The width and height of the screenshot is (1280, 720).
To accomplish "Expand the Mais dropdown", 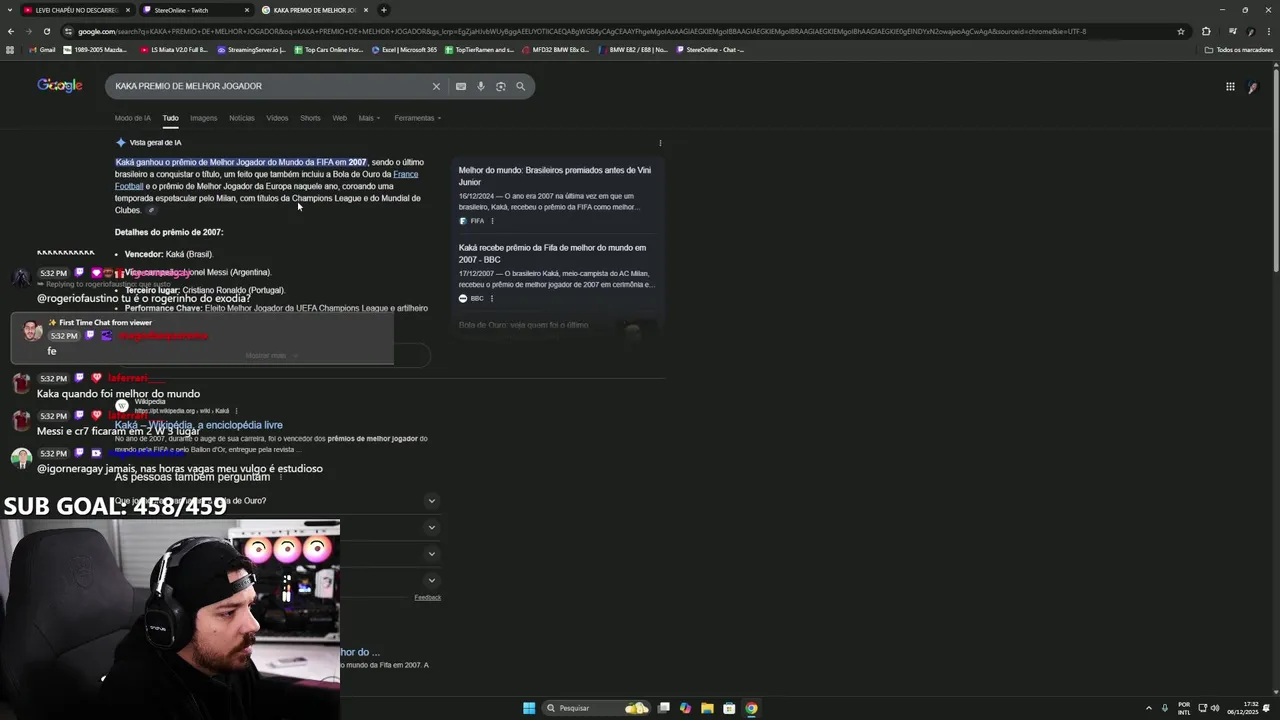I will 369,118.
